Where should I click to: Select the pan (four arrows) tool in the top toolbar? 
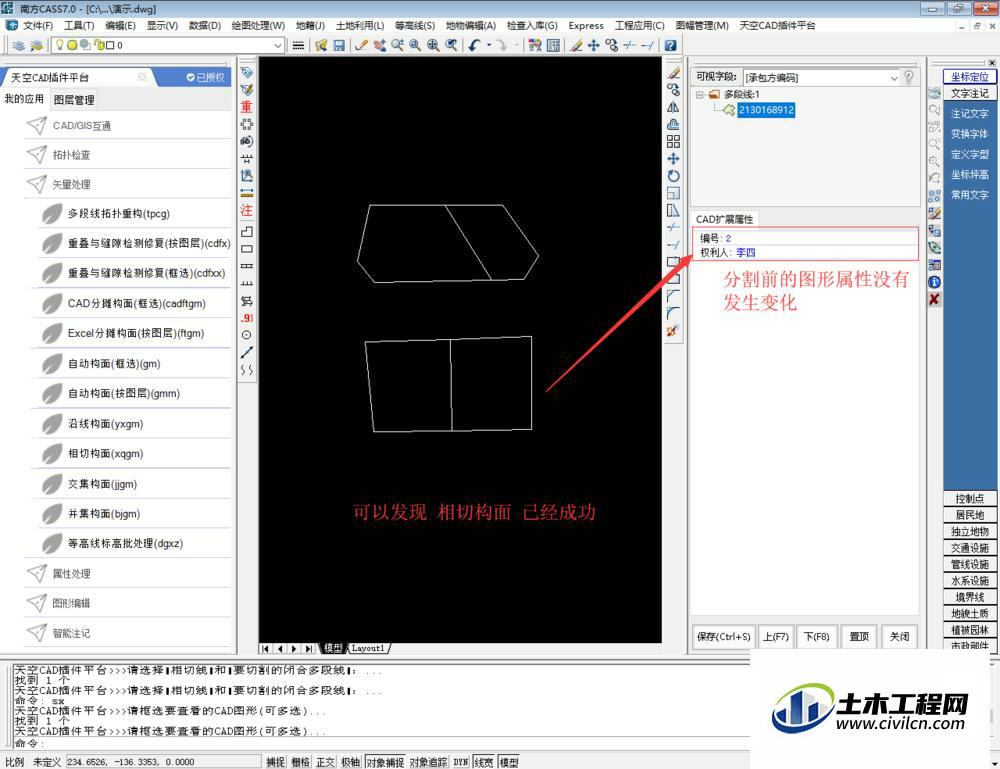(594, 45)
